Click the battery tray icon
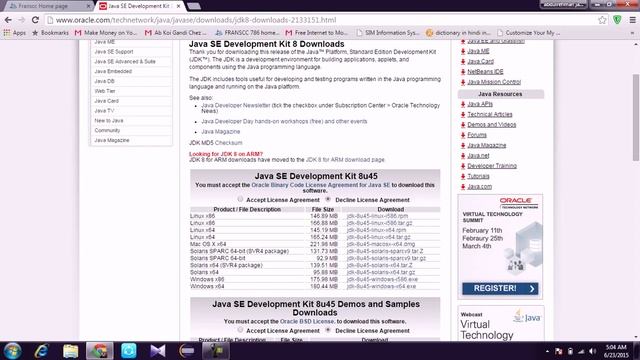The width and height of the screenshot is (640, 360). pos(570,351)
